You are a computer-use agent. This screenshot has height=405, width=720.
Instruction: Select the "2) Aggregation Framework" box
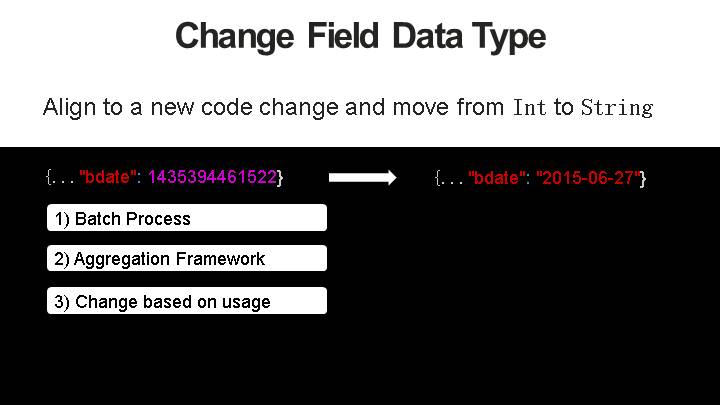click(x=186, y=258)
